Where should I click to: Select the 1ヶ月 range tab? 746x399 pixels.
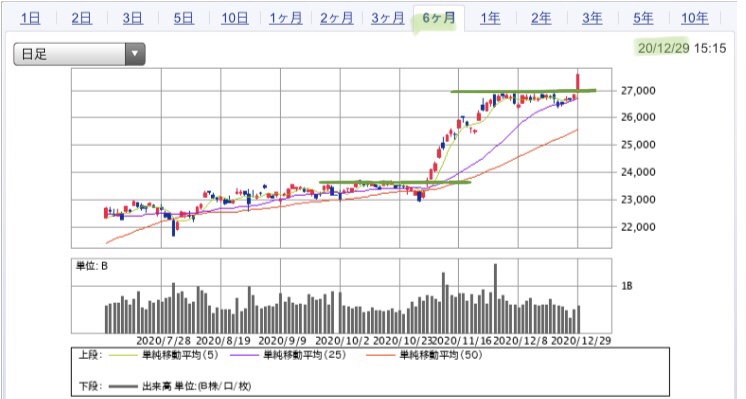(x=285, y=19)
